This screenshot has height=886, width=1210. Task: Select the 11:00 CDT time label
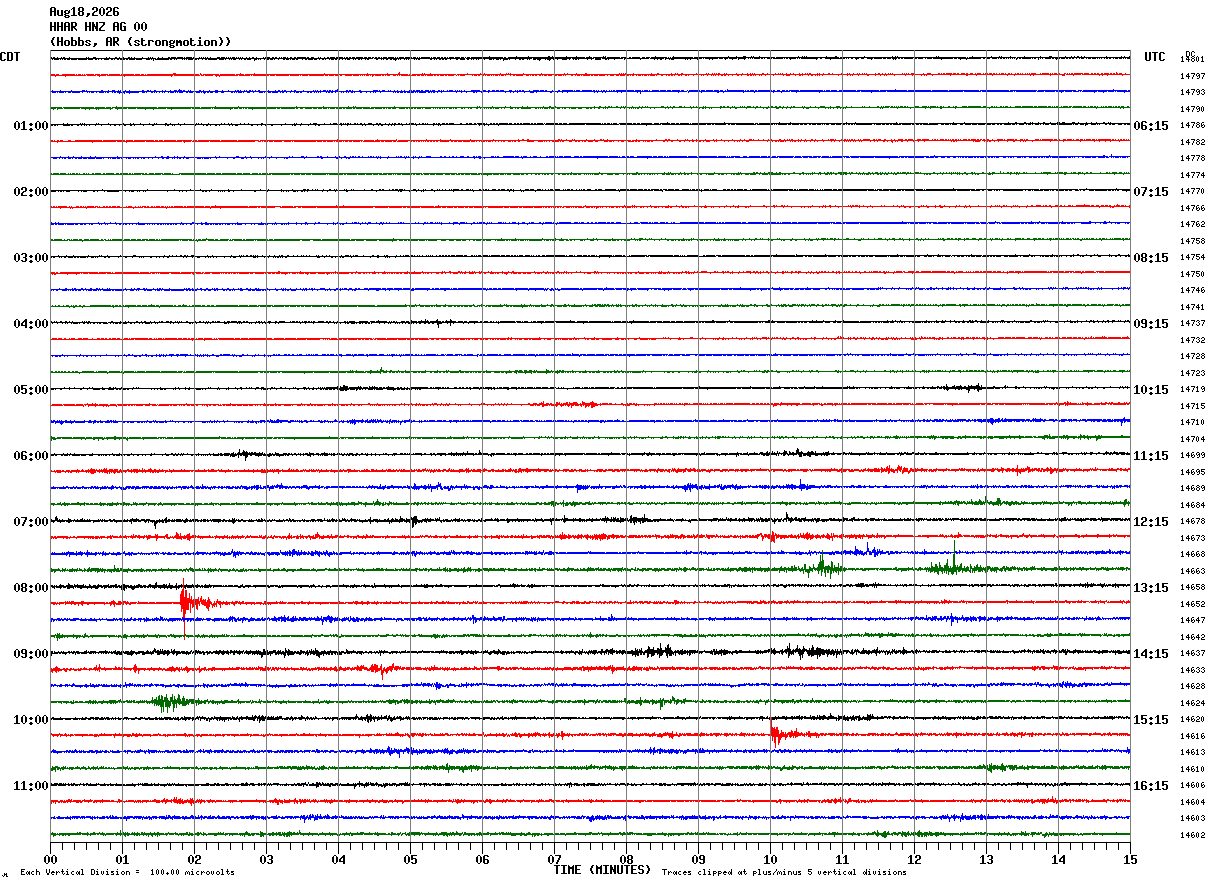[31, 786]
